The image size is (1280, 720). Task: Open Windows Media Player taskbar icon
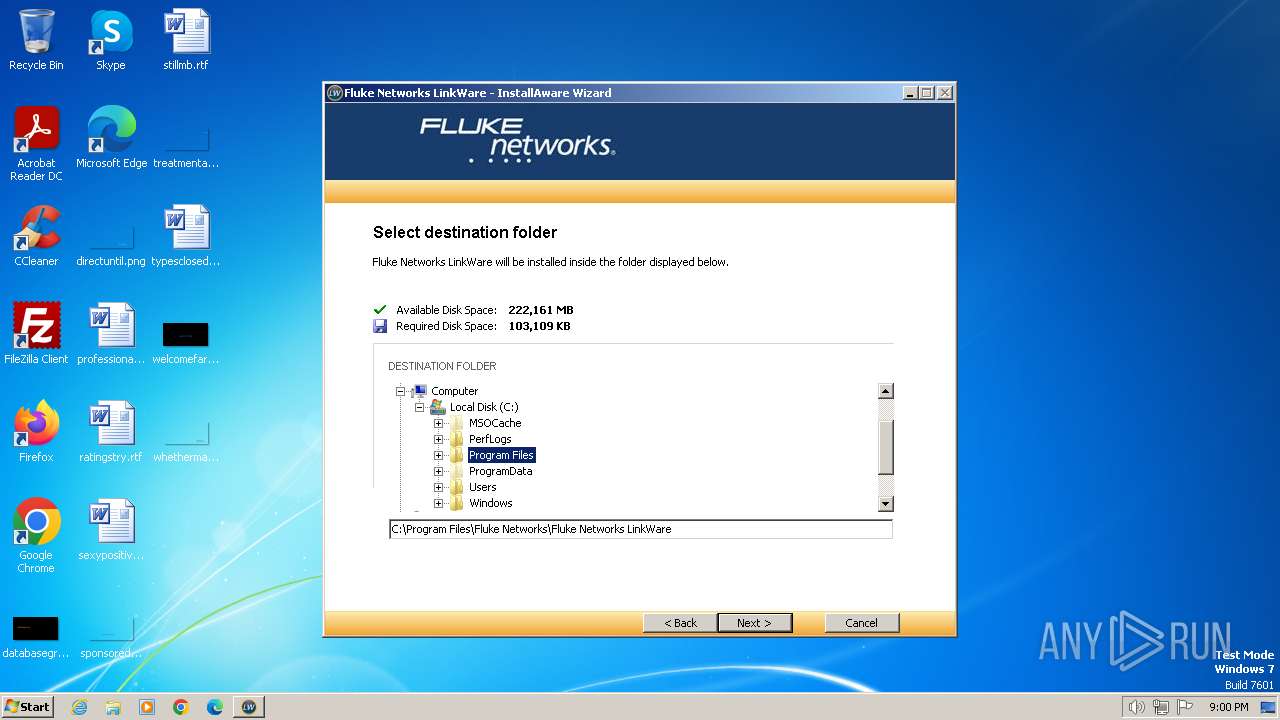pos(147,707)
